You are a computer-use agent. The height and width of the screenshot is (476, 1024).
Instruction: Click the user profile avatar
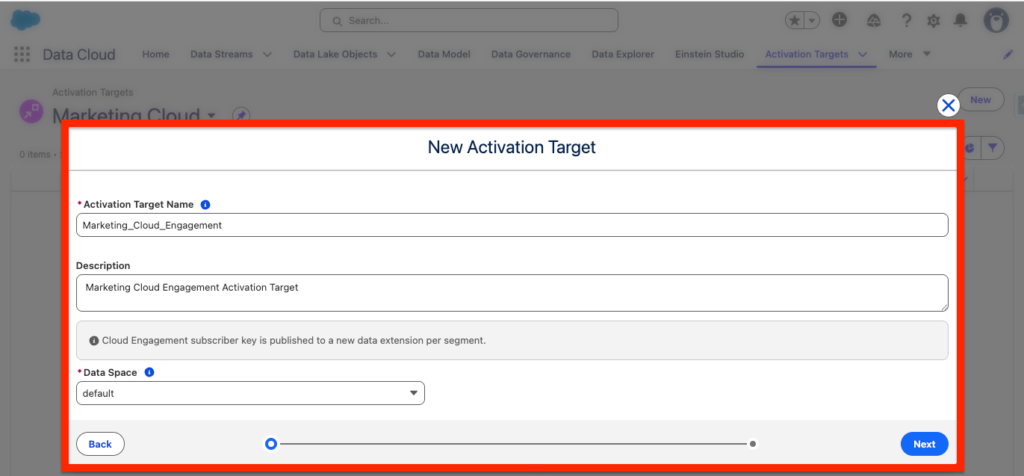pyautogui.click(x=995, y=20)
